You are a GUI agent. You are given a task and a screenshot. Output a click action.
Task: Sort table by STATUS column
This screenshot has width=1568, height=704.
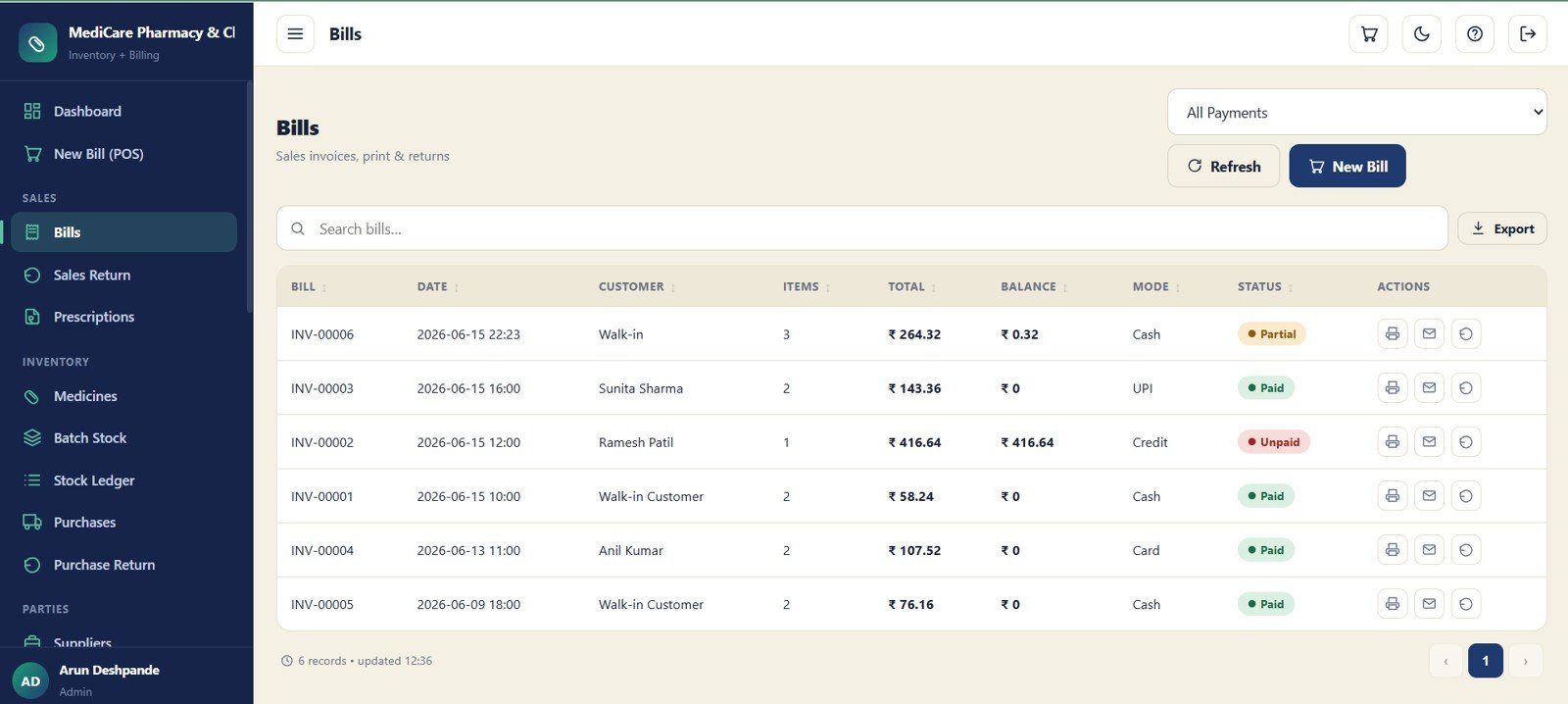1265,287
